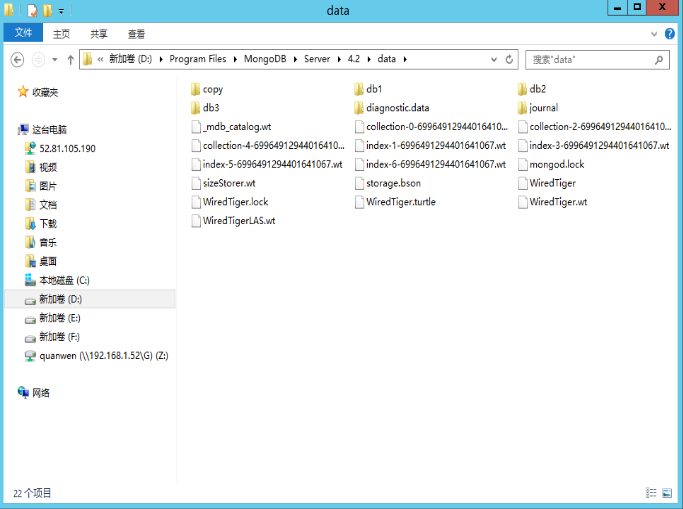The height and width of the screenshot is (509, 683).
Task: Expand the ribbon with the chevron
Action: pyautogui.click(x=654, y=34)
